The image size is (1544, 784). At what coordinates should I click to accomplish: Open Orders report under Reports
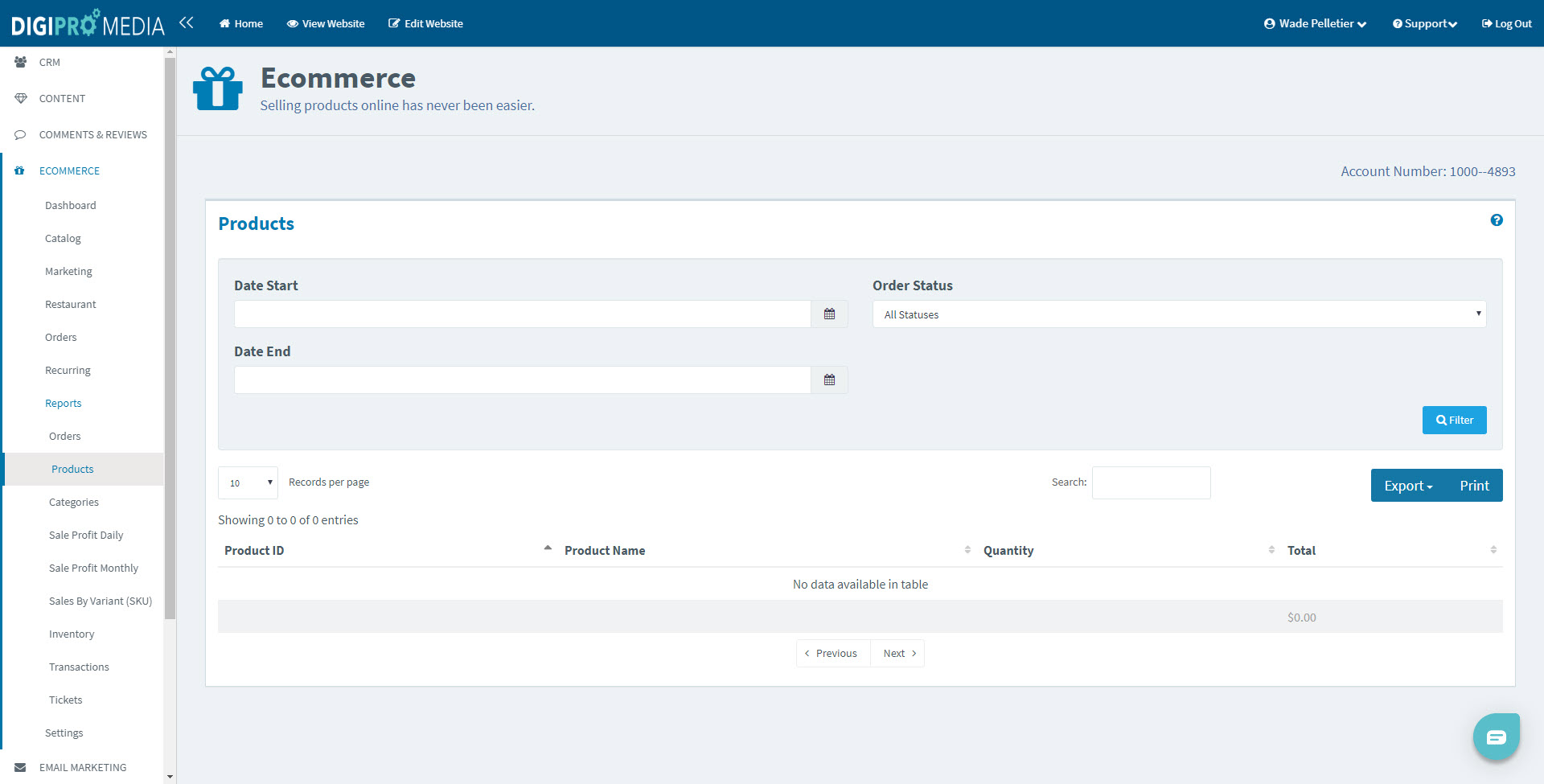tap(64, 437)
